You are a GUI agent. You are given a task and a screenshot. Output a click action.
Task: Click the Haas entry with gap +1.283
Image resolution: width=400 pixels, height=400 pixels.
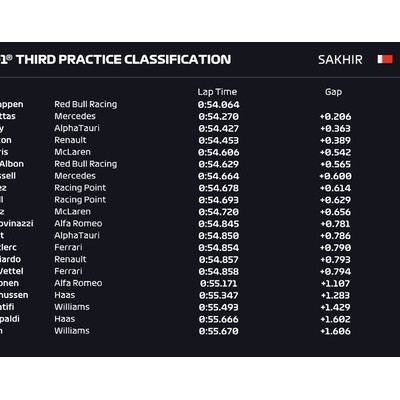[x=65, y=295]
